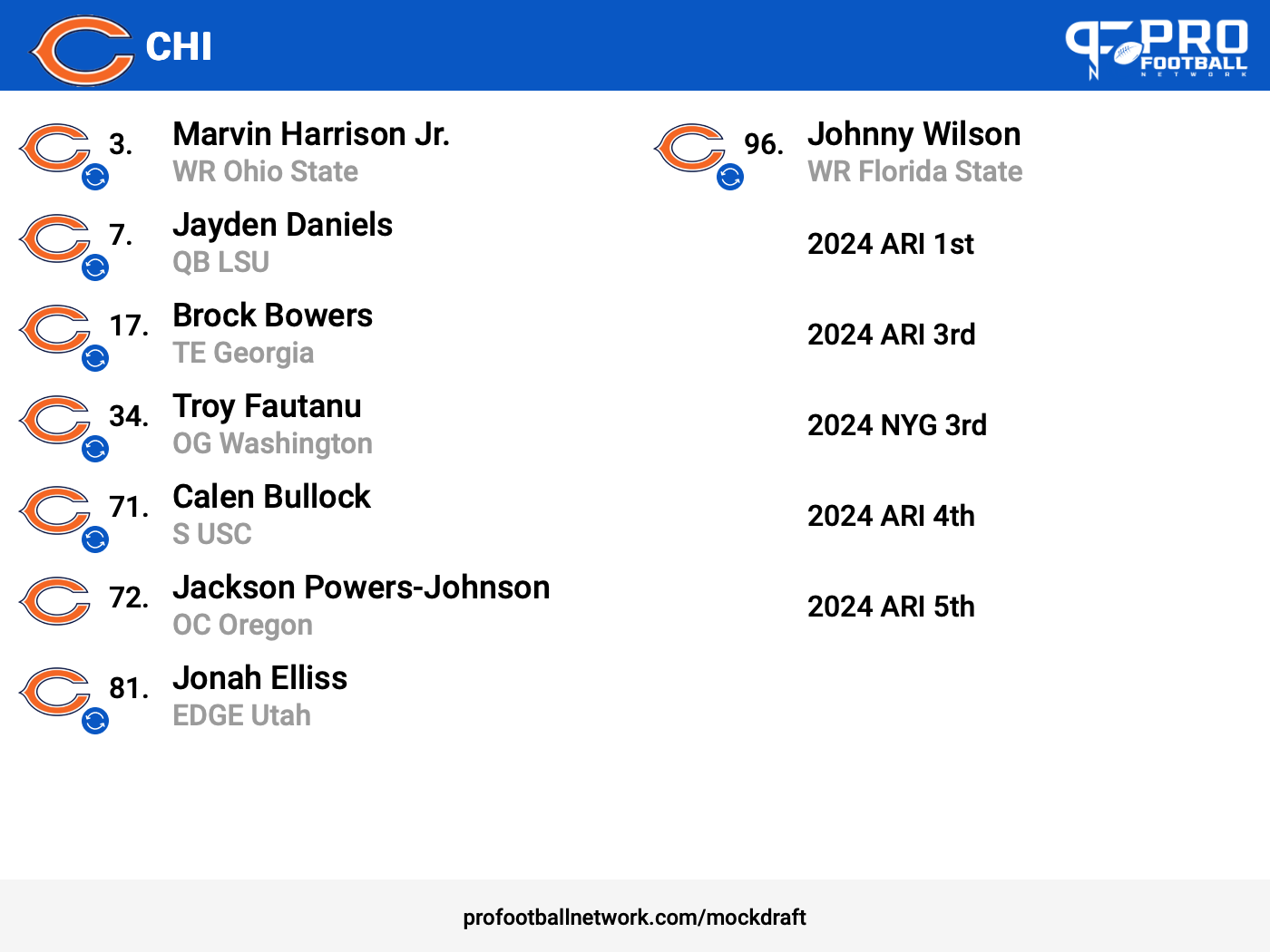1270x952 pixels.
Task: Click Bears logo next to pick 72
Action: (54, 600)
